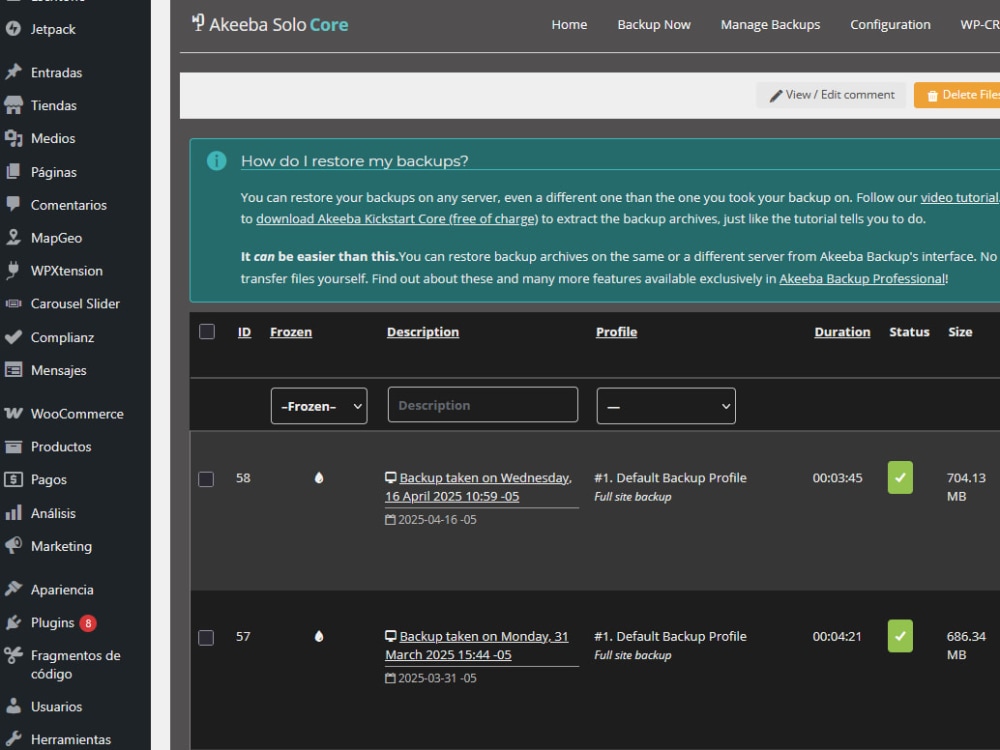Sort backups by Description column header

click(x=423, y=332)
